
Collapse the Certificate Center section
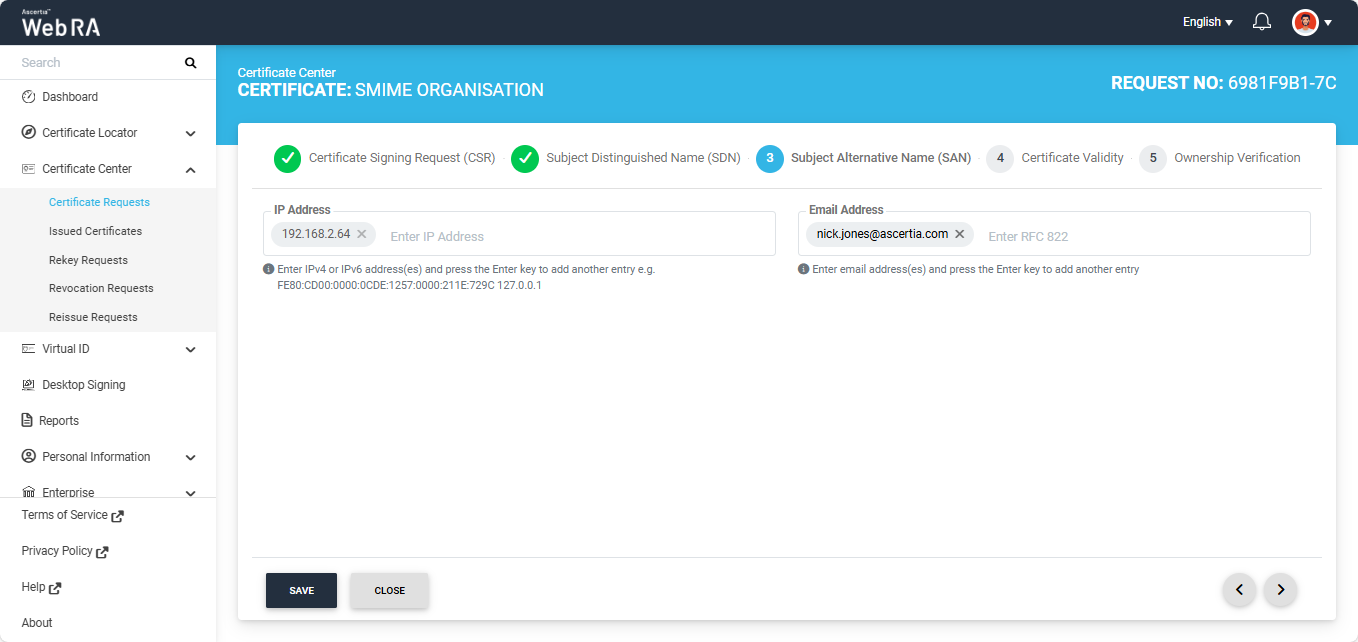[x=190, y=169]
